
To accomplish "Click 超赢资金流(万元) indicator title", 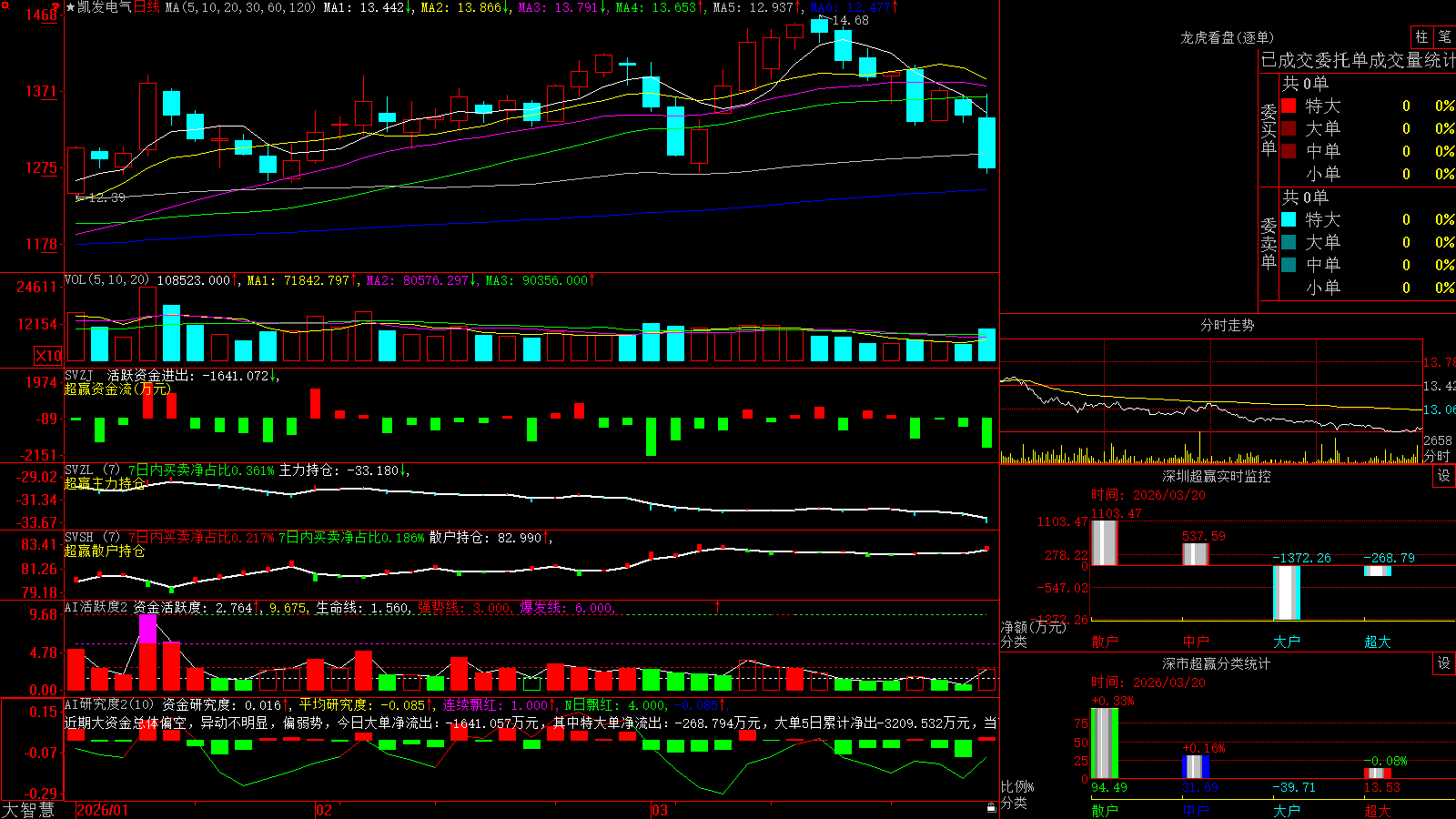I will click(117, 389).
